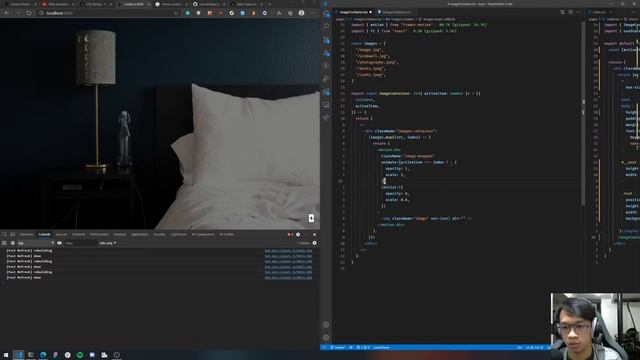Viewport: 640px width, 360px height.
Task: Click the editor vertical scrollbar in left group
Action: tap(582, 112)
